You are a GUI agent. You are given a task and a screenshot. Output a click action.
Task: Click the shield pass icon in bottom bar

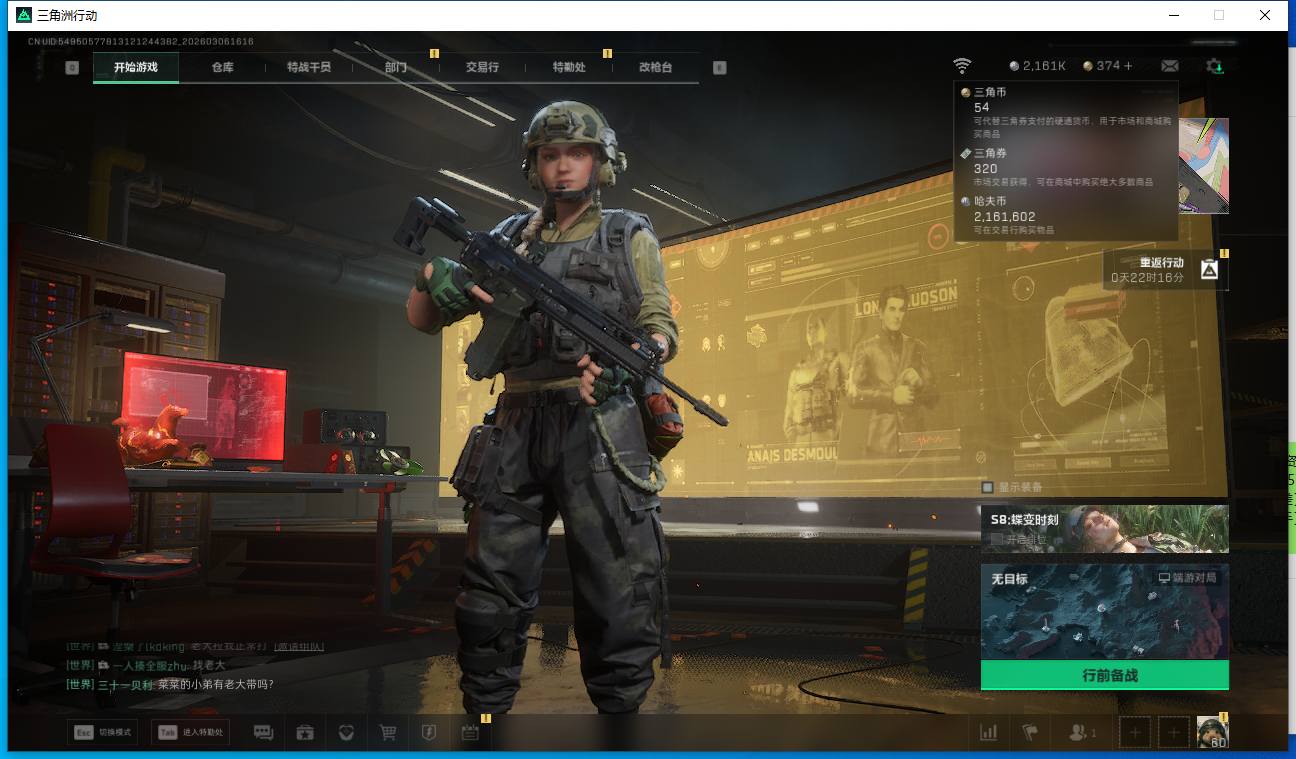point(429,733)
